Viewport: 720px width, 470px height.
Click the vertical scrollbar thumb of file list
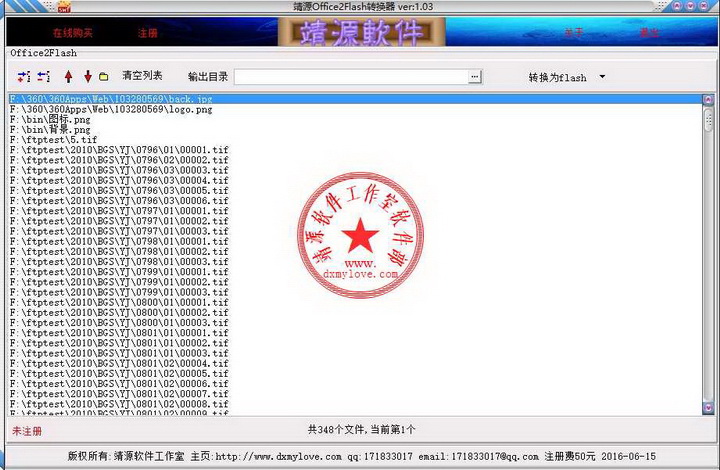pyautogui.click(x=708, y=119)
